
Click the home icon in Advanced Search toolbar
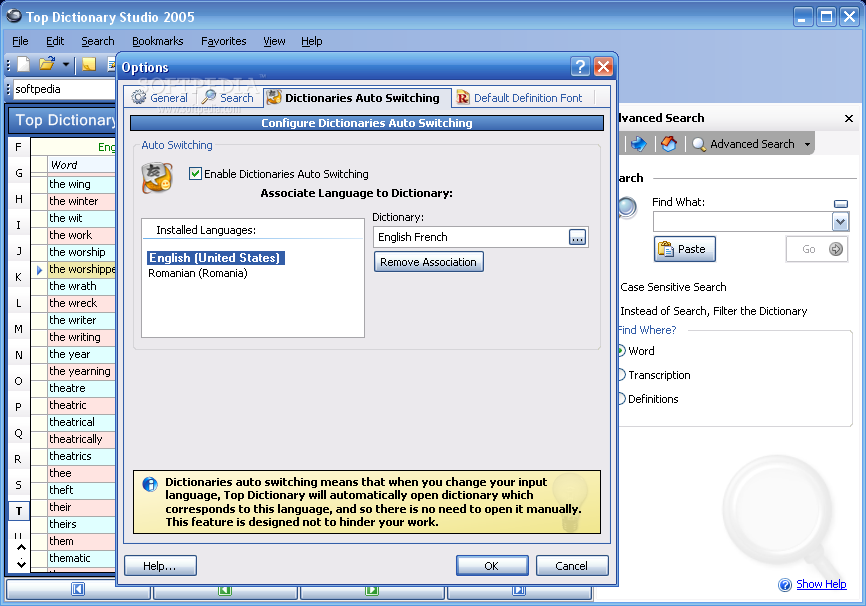669,144
